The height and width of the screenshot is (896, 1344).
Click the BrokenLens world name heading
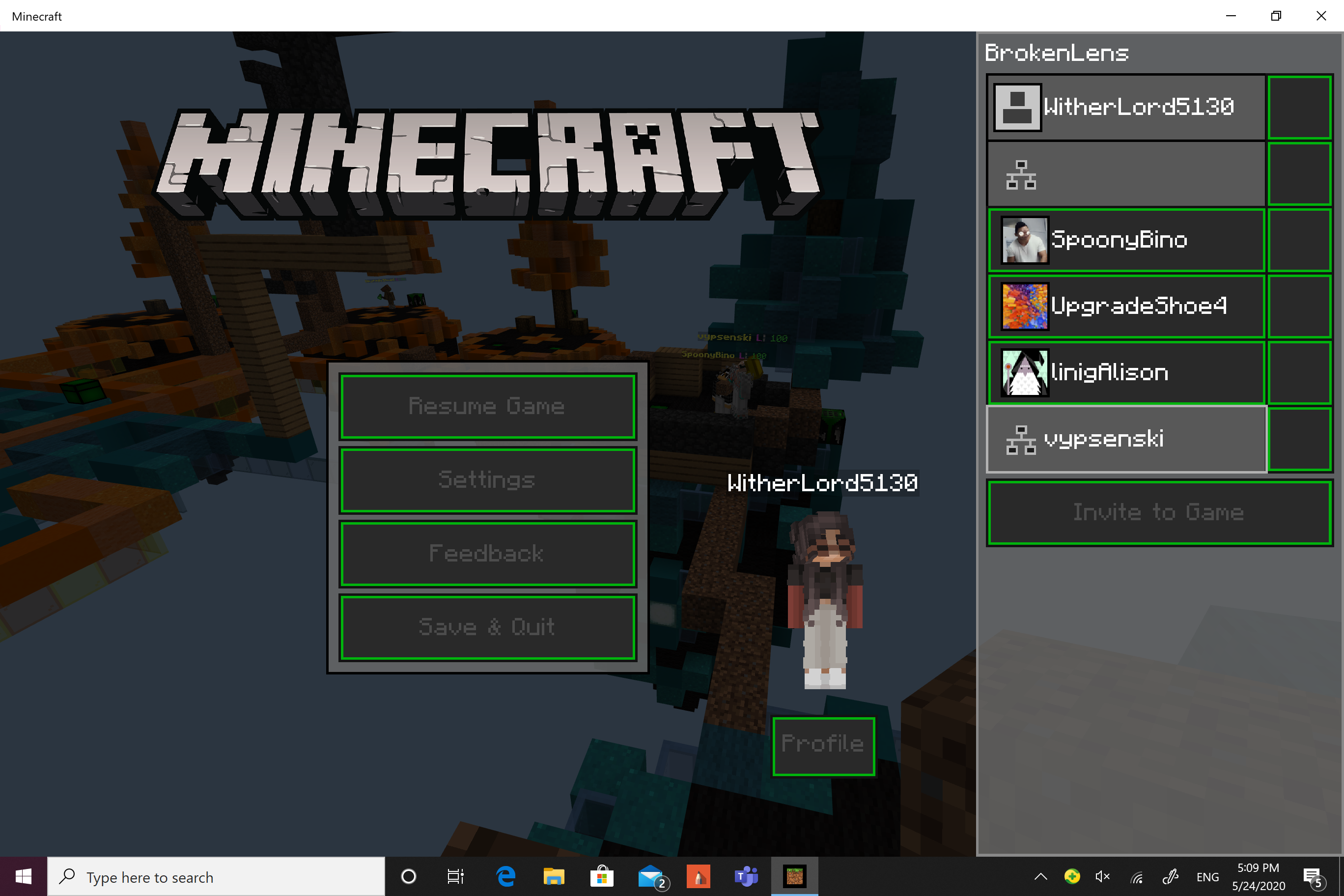1057,53
